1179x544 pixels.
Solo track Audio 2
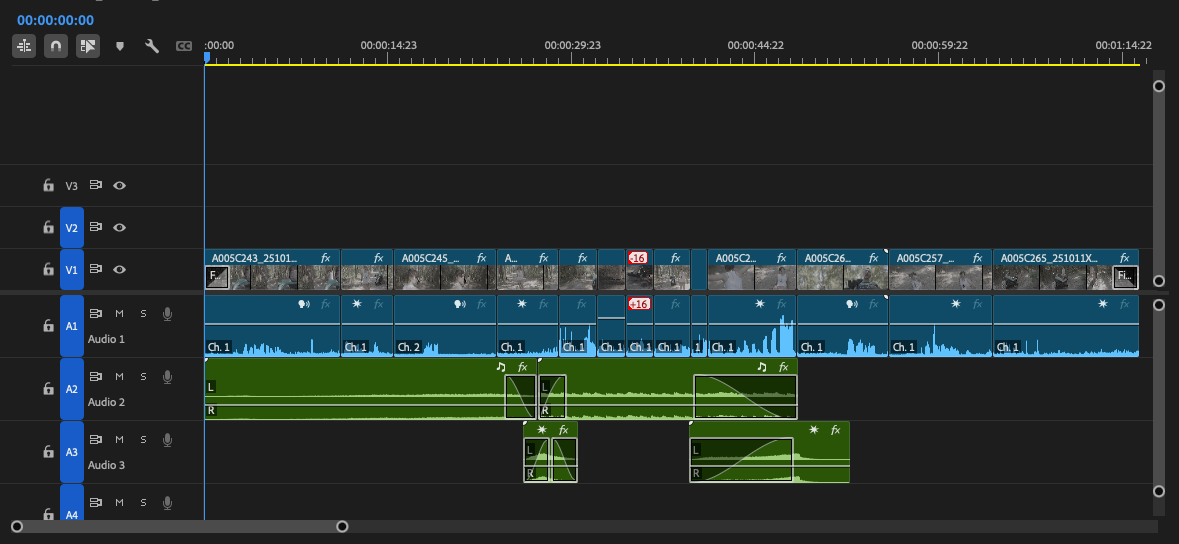coord(143,376)
